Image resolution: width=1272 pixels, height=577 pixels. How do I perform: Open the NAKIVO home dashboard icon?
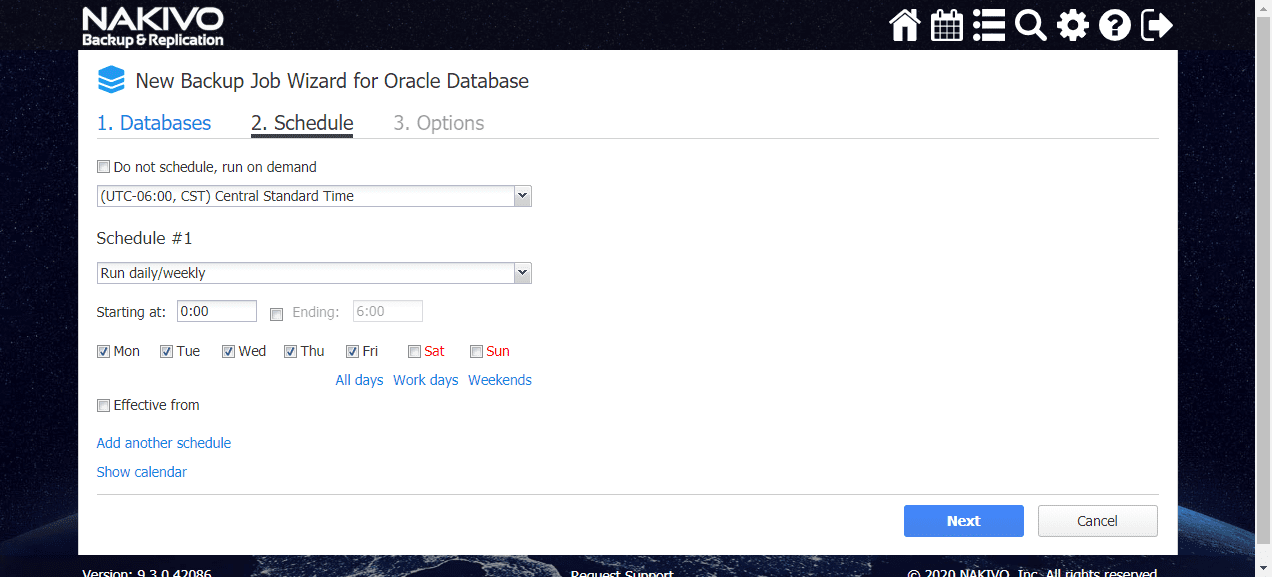pyautogui.click(x=904, y=25)
